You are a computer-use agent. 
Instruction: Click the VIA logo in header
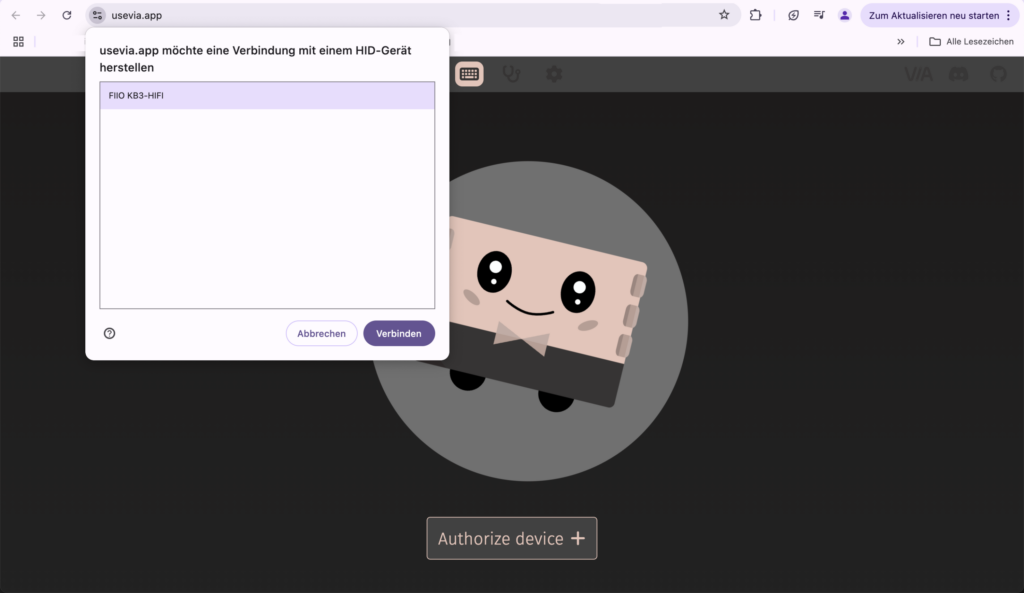(918, 74)
